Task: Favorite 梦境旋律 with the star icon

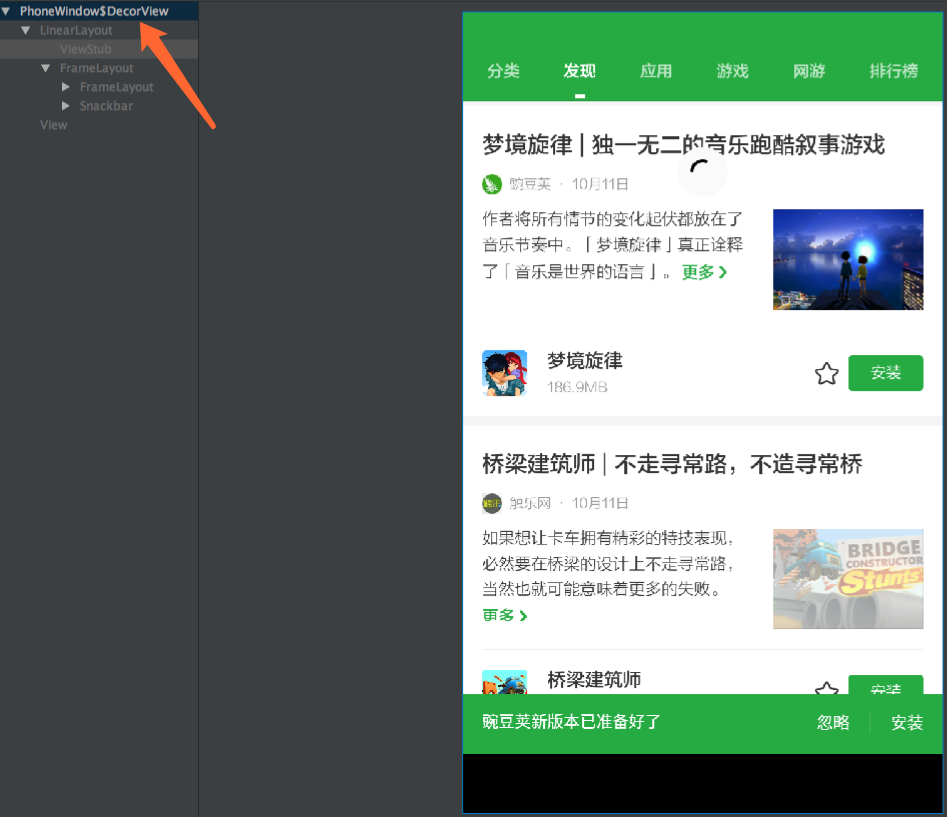Action: coord(827,374)
